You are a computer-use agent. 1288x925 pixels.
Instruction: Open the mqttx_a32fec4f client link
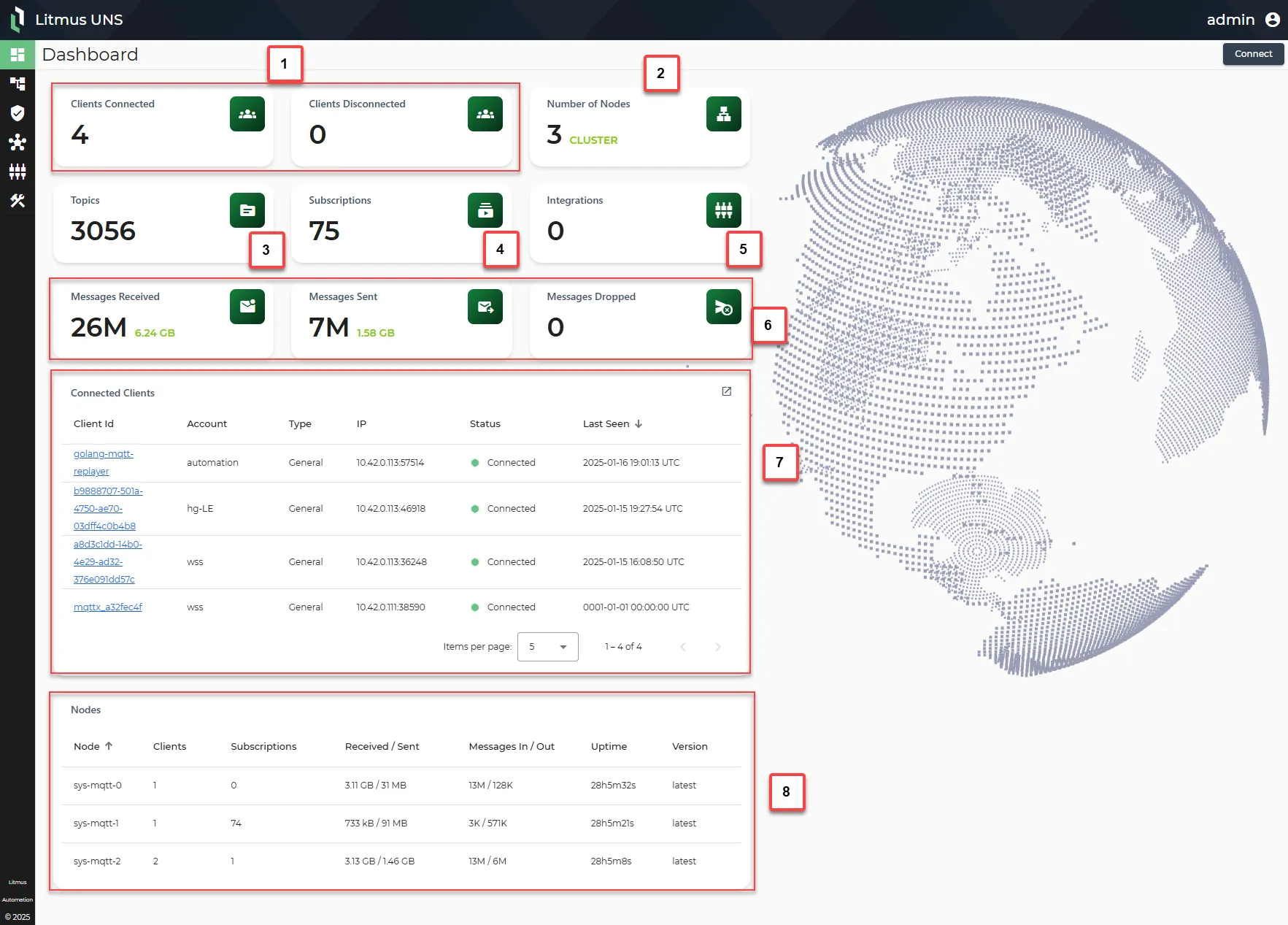pyautogui.click(x=108, y=607)
